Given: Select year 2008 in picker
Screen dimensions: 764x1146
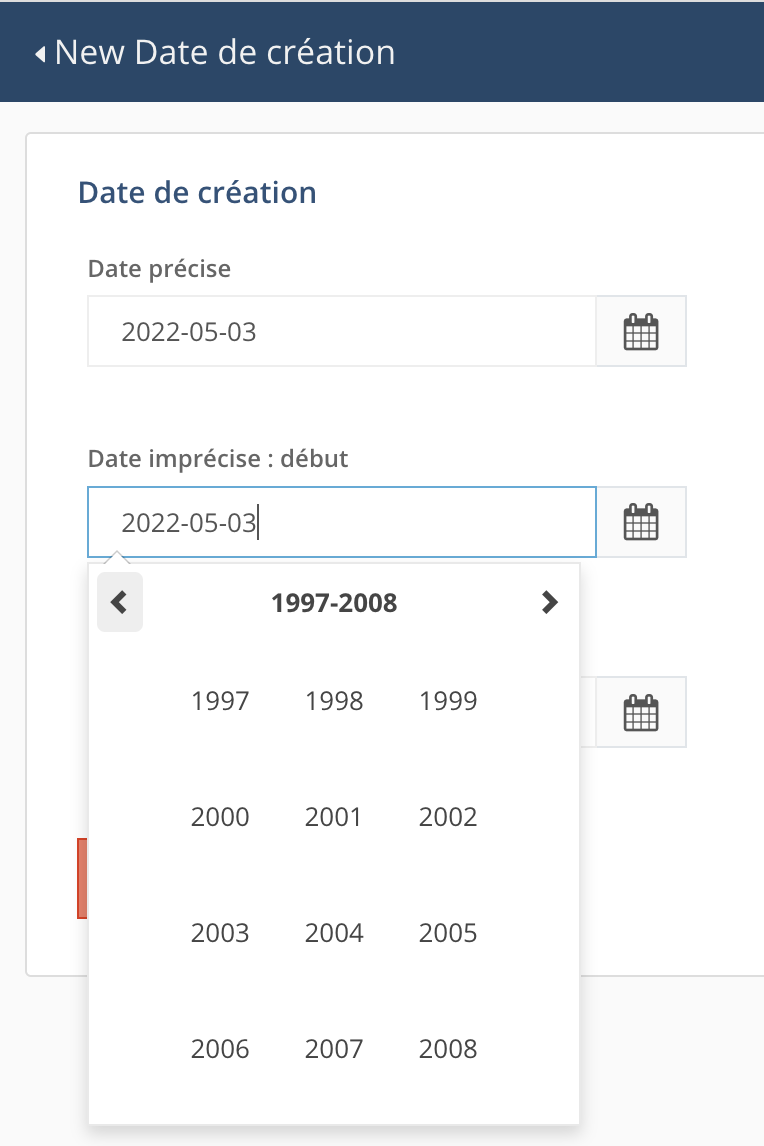Looking at the screenshot, I should 448,1049.
